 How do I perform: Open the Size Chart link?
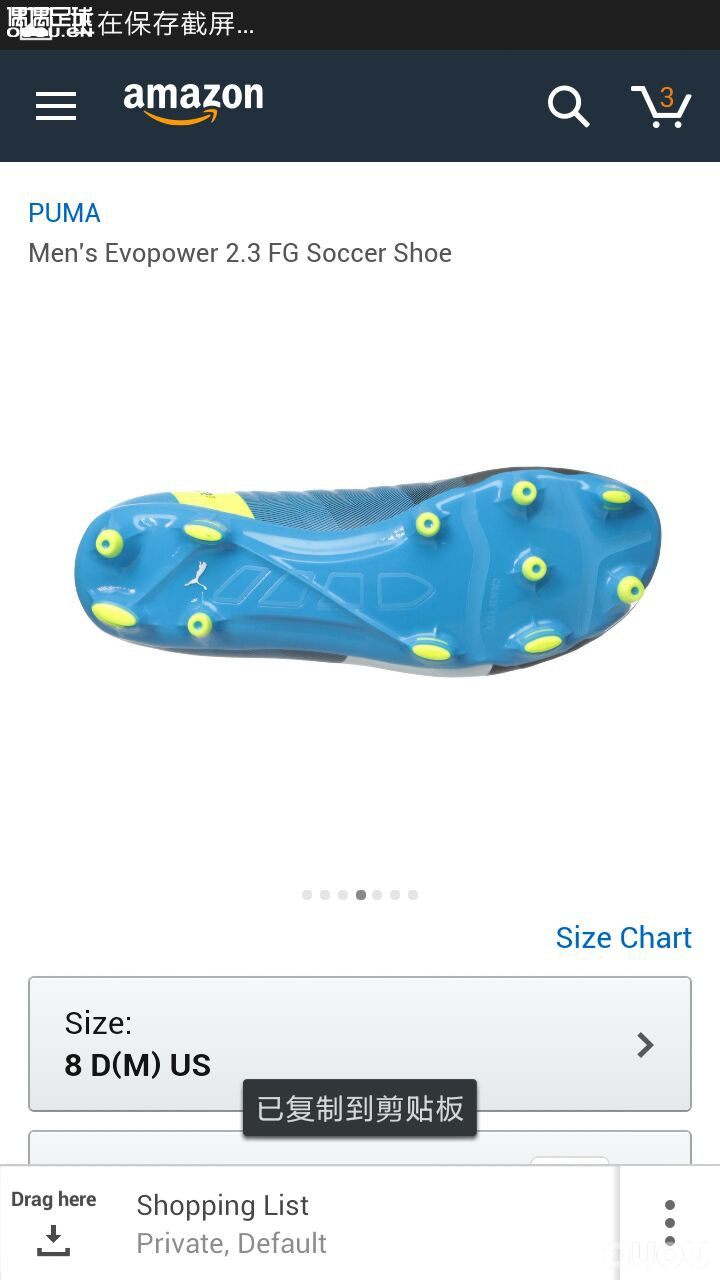(x=623, y=937)
